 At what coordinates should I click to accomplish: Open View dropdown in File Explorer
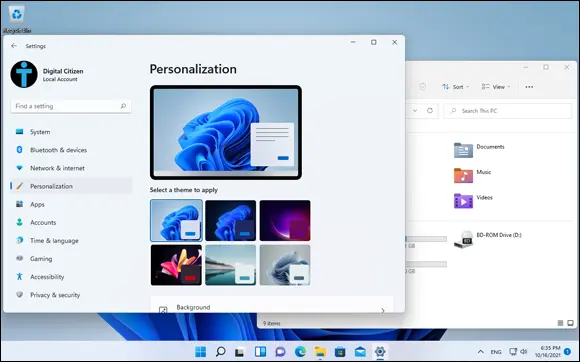[496, 87]
